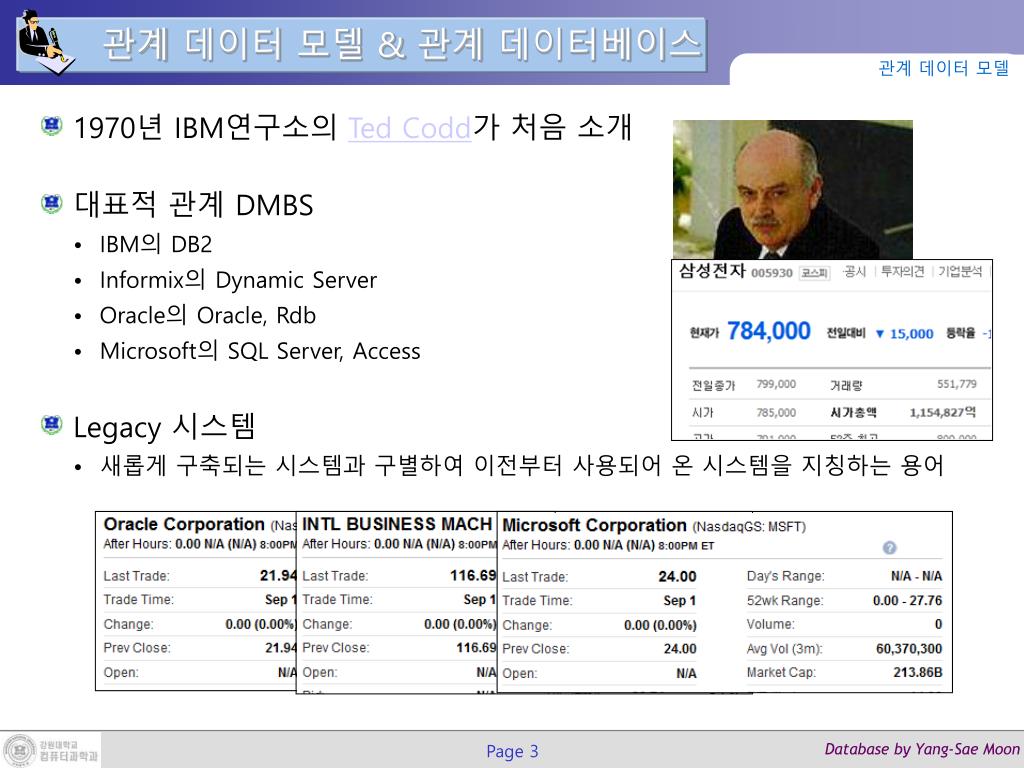
Task: Click the Market Cap value 213.86B
Action: click(918, 672)
